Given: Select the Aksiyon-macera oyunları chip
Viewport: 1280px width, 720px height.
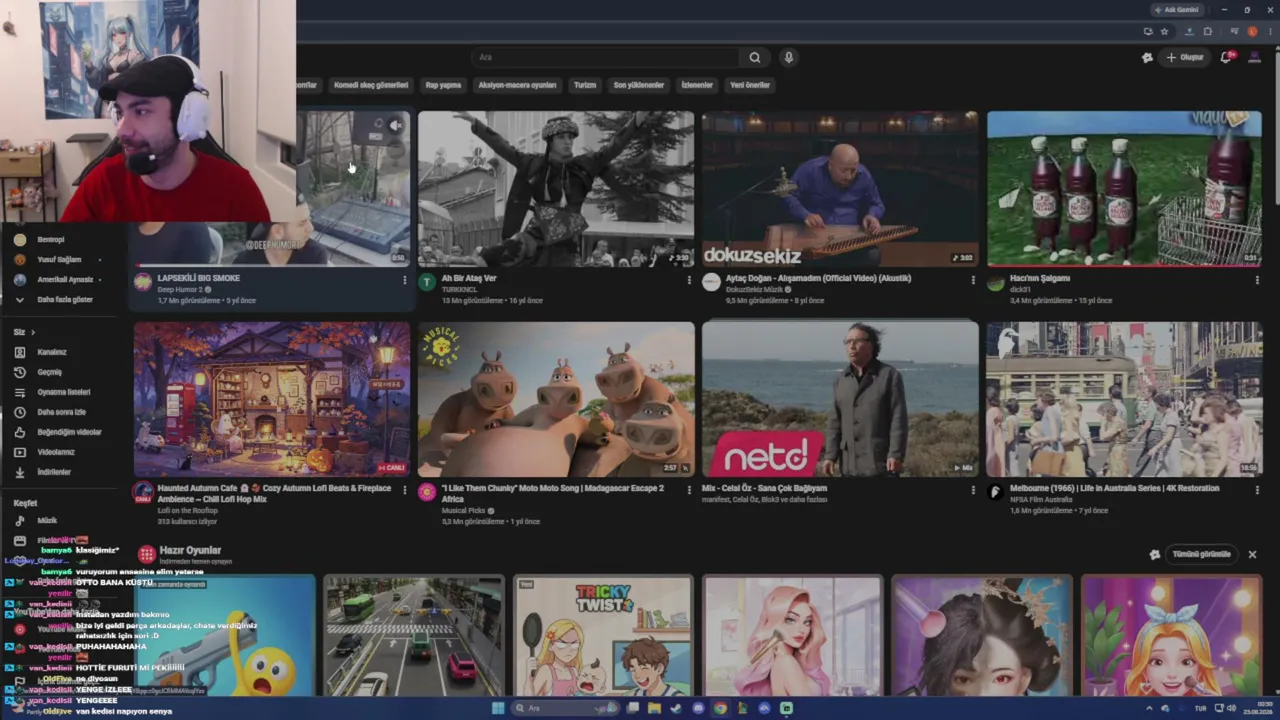Looking at the screenshot, I should 517,85.
